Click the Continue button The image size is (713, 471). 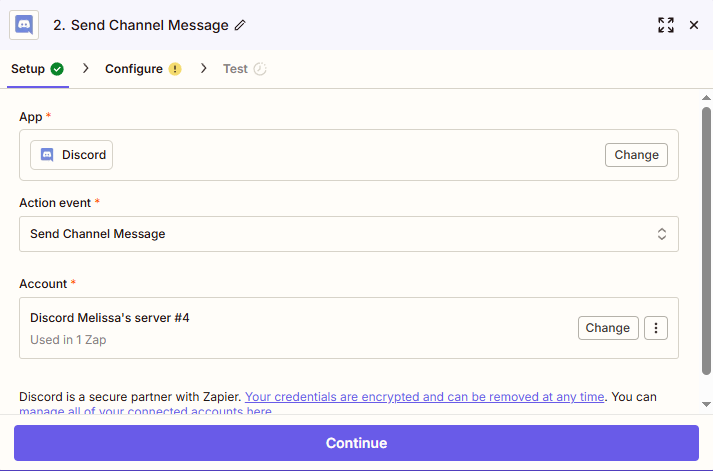(x=356, y=443)
